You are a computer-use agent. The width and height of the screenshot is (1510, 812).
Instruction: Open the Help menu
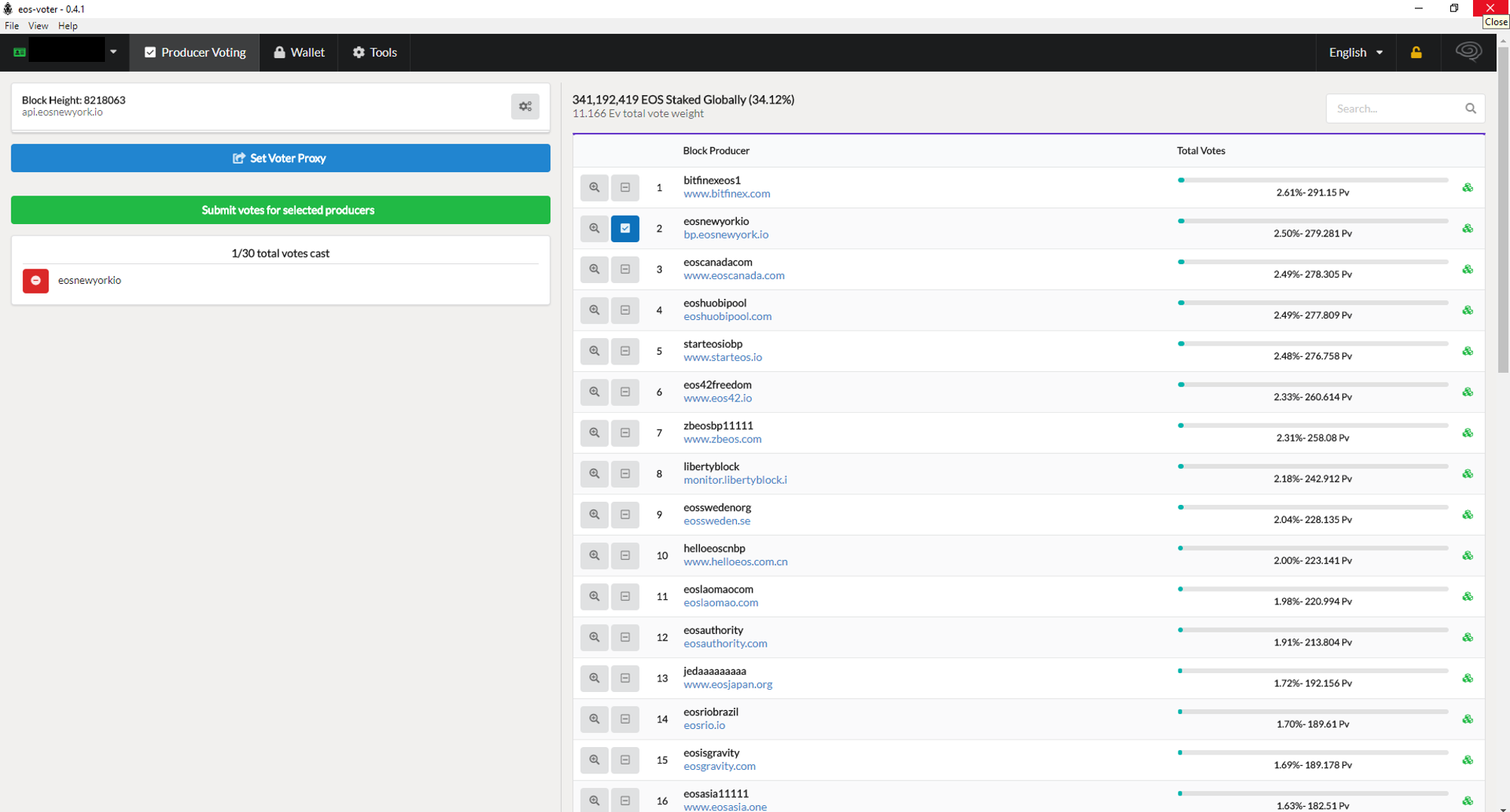[x=68, y=26]
